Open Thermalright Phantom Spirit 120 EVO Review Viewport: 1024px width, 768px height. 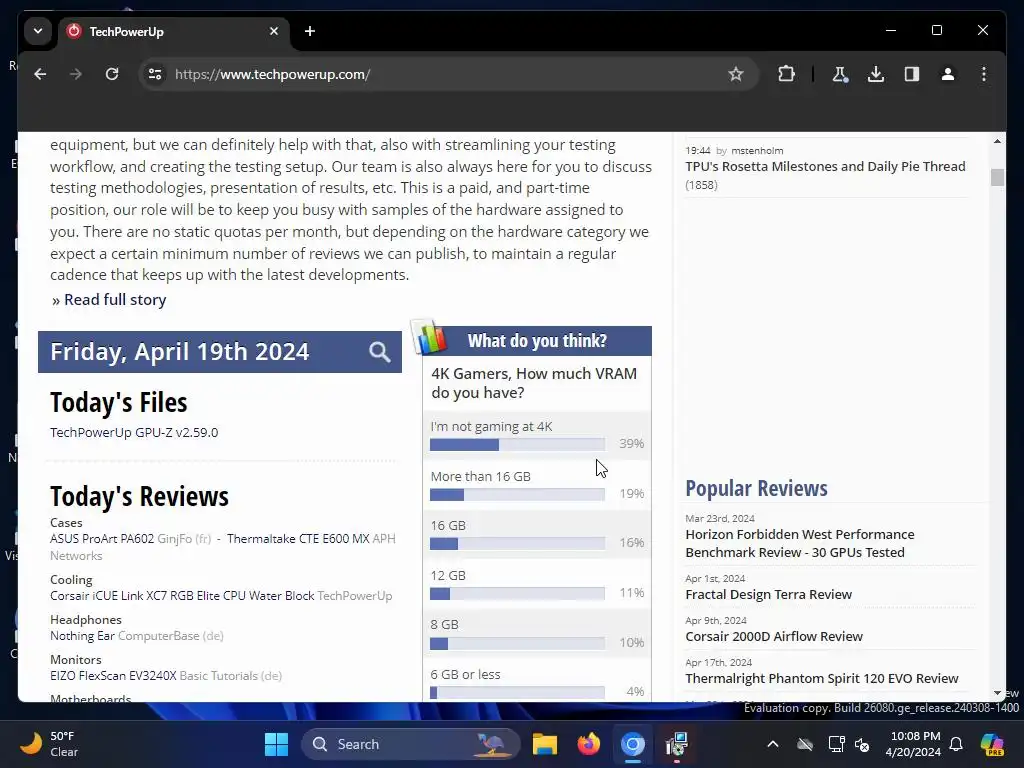pos(822,679)
